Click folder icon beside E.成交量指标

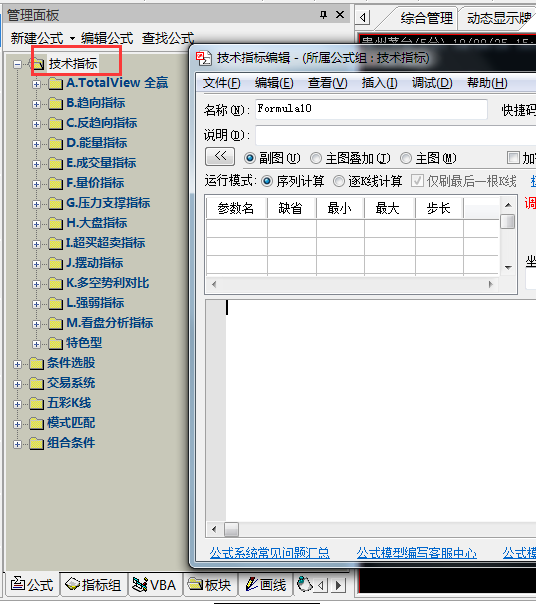[55, 164]
